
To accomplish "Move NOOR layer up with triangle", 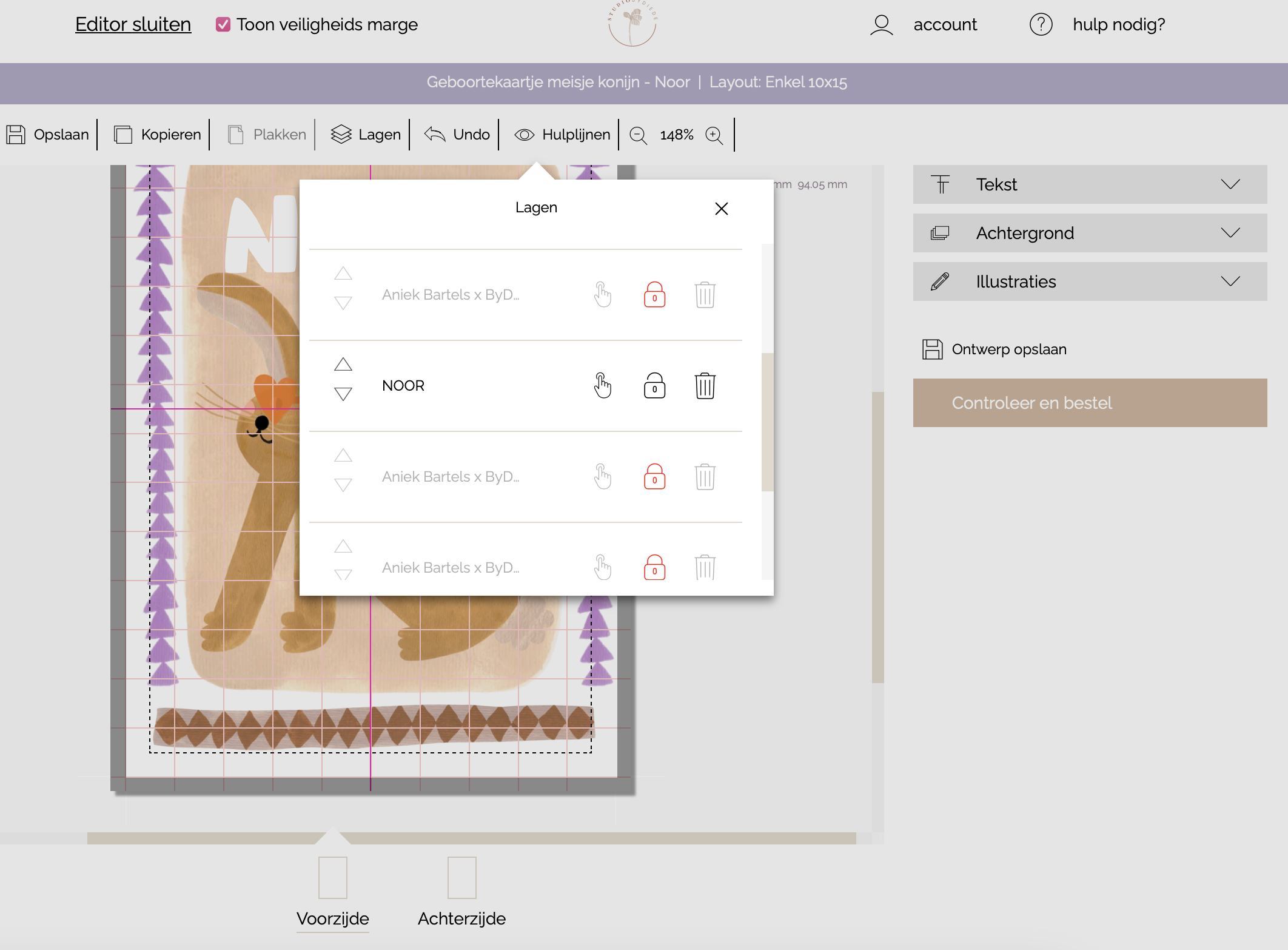I will point(343,365).
